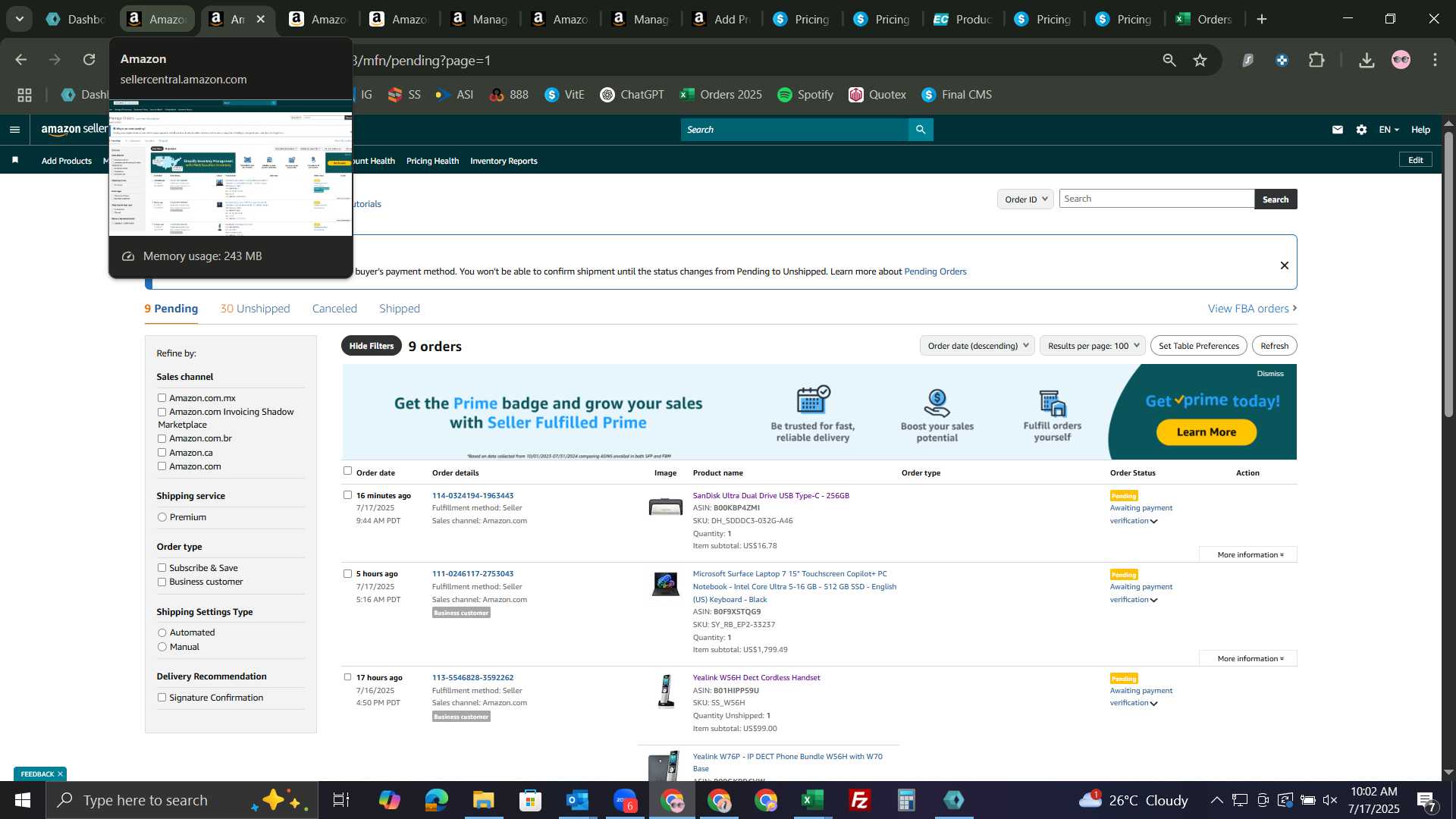Image resolution: width=1456 pixels, height=819 pixels.
Task: Click the bookmark flag icon beside Add Products
Action: coord(15,160)
